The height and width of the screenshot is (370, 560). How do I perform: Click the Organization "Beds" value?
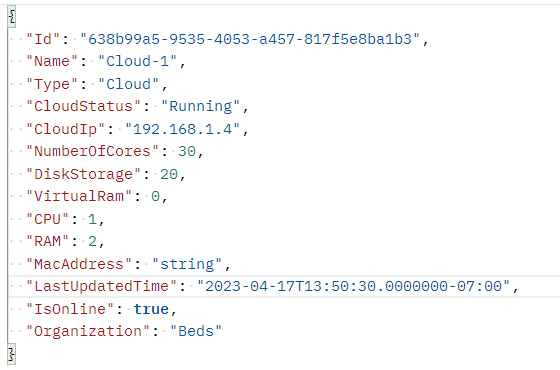tap(196, 331)
